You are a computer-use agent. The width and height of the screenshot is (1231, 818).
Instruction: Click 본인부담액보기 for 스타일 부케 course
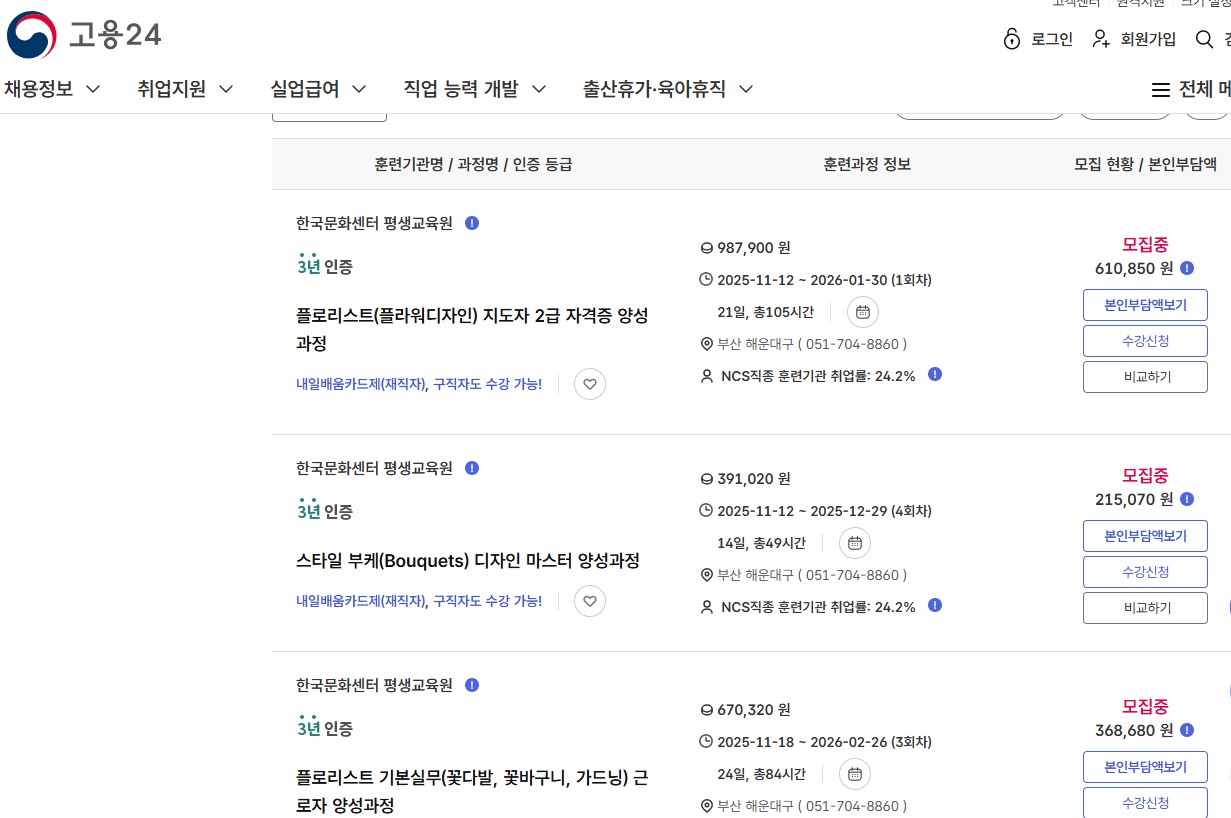click(x=1145, y=536)
